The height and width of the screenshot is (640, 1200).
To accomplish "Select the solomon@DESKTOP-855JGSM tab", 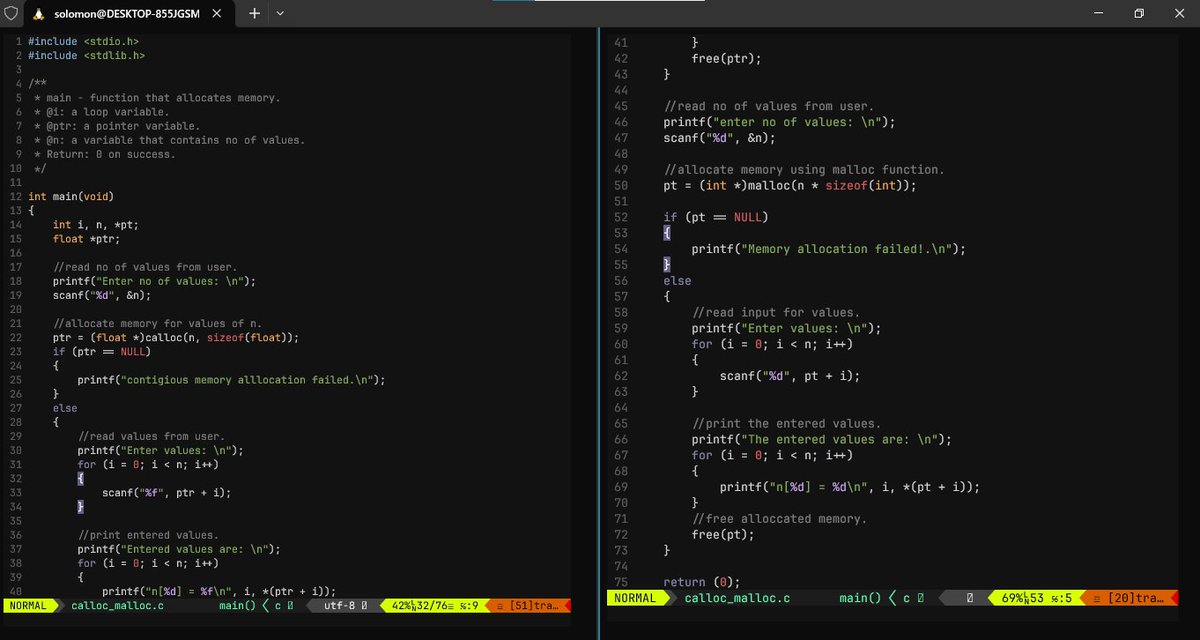I will 127,14.
